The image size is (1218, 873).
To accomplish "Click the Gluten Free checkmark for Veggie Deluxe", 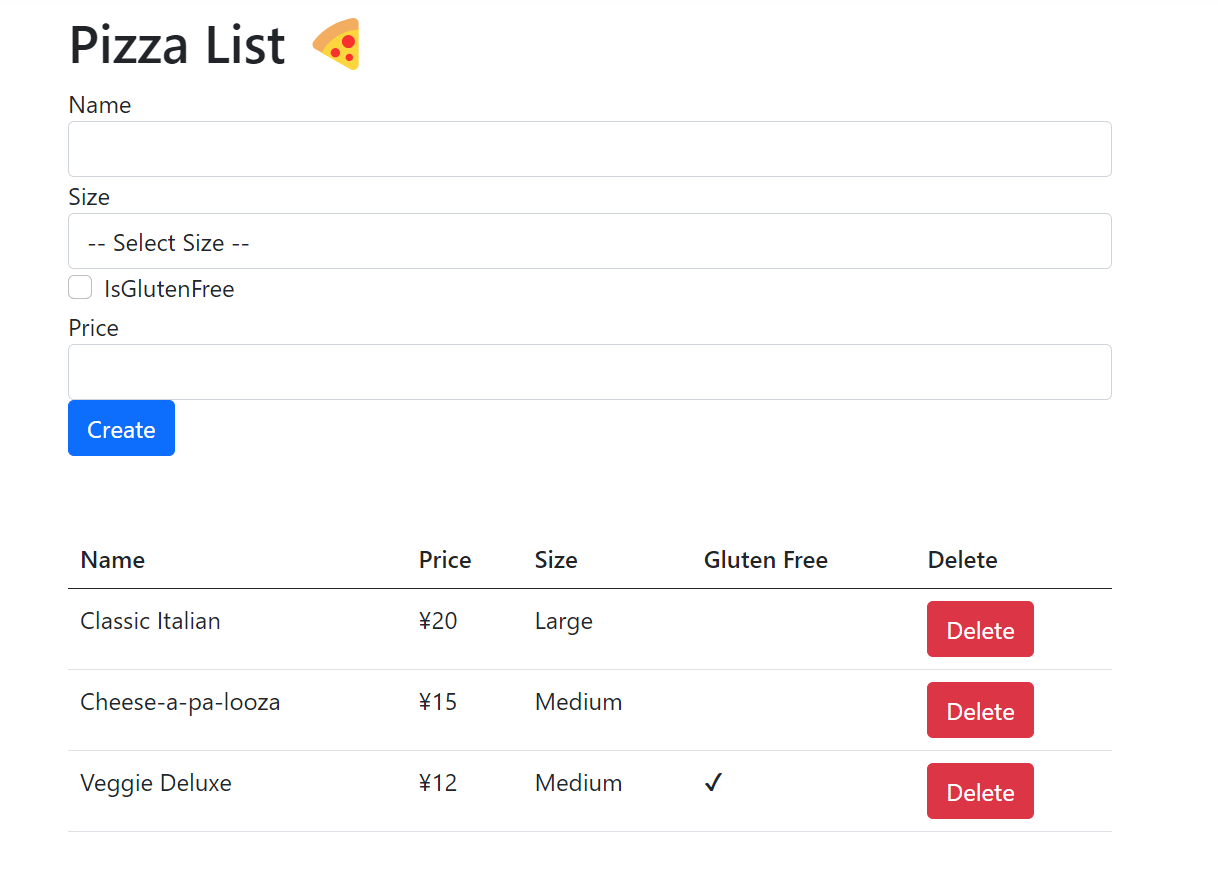I will 713,783.
